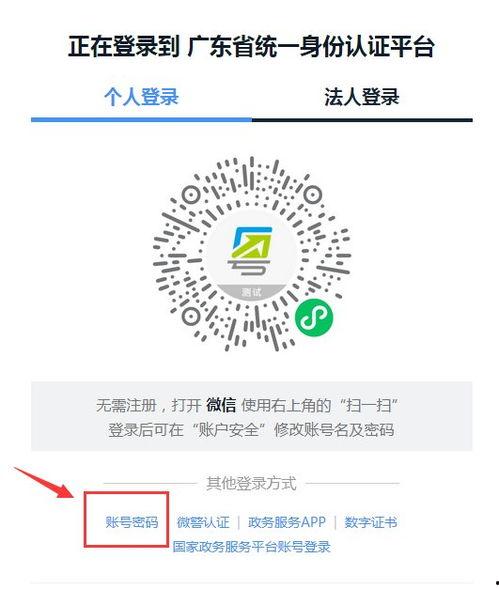
Task: Click the blue underline beneath 个人登录
Action: pos(141,120)
